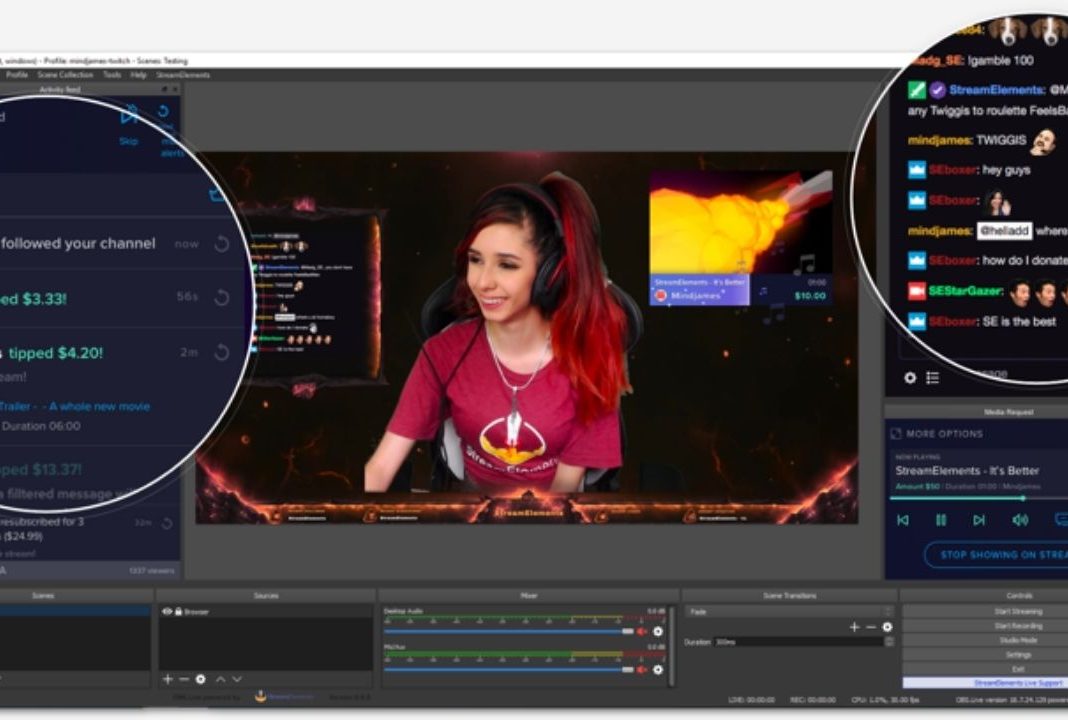Open Mic/Aux settings gear
The height and width of the screenshot is (720, 1068).
[x=658, y=670]
